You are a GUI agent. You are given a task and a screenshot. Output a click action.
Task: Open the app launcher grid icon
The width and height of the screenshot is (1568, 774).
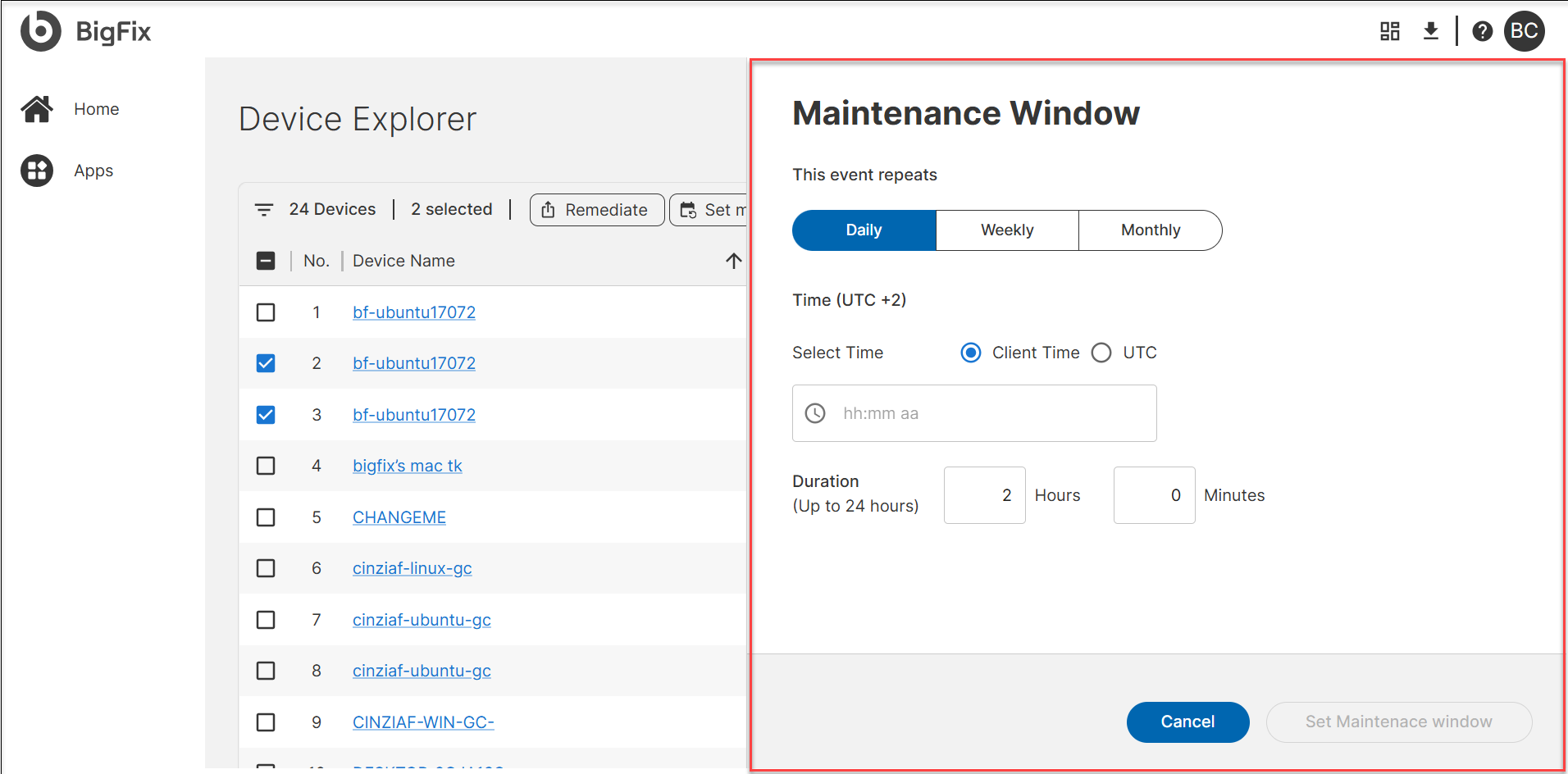1389,30
